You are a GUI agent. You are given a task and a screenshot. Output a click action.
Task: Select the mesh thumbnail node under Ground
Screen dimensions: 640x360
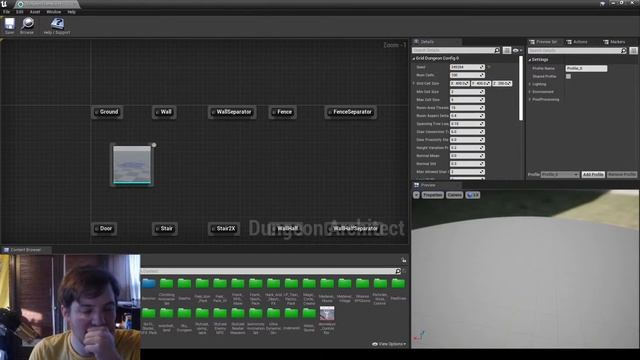tap(132, 165)
